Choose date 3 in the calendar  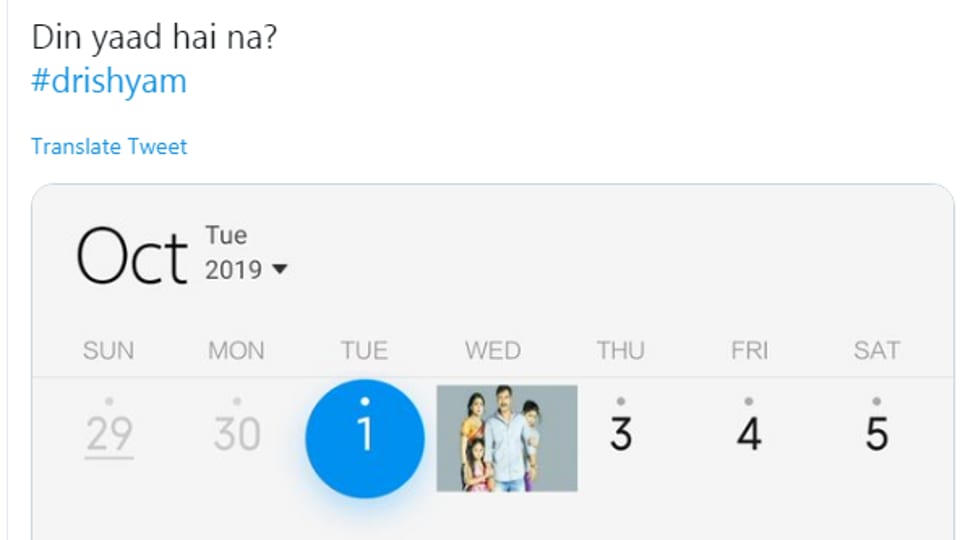click(x=621, y=434)
